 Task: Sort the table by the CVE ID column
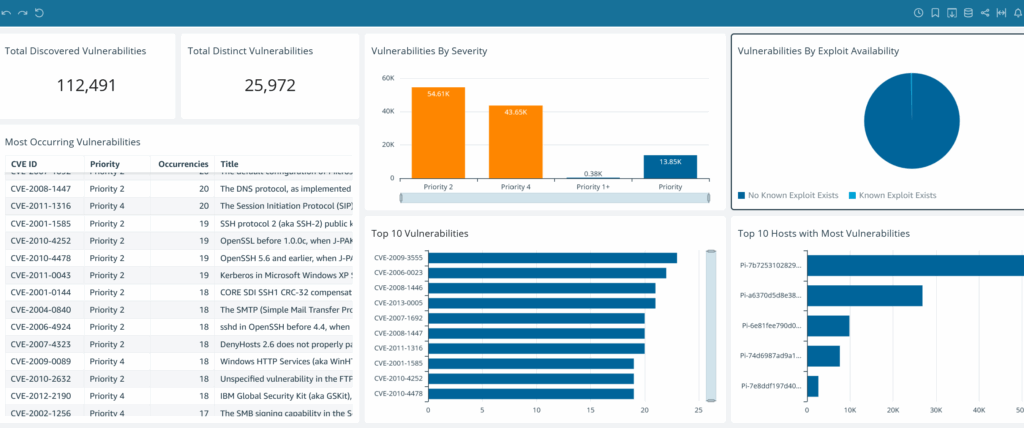click(x=24, y=164)
